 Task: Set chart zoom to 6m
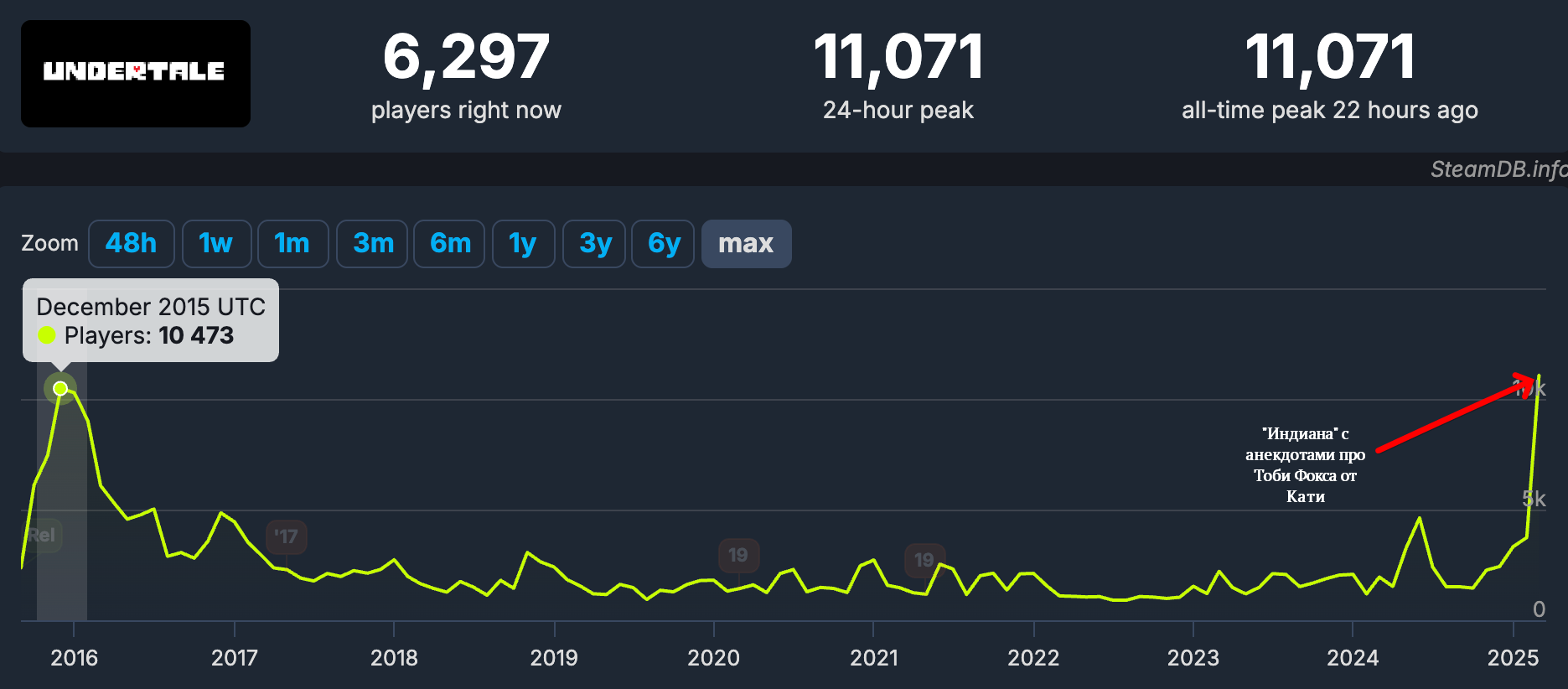(450, 244)
